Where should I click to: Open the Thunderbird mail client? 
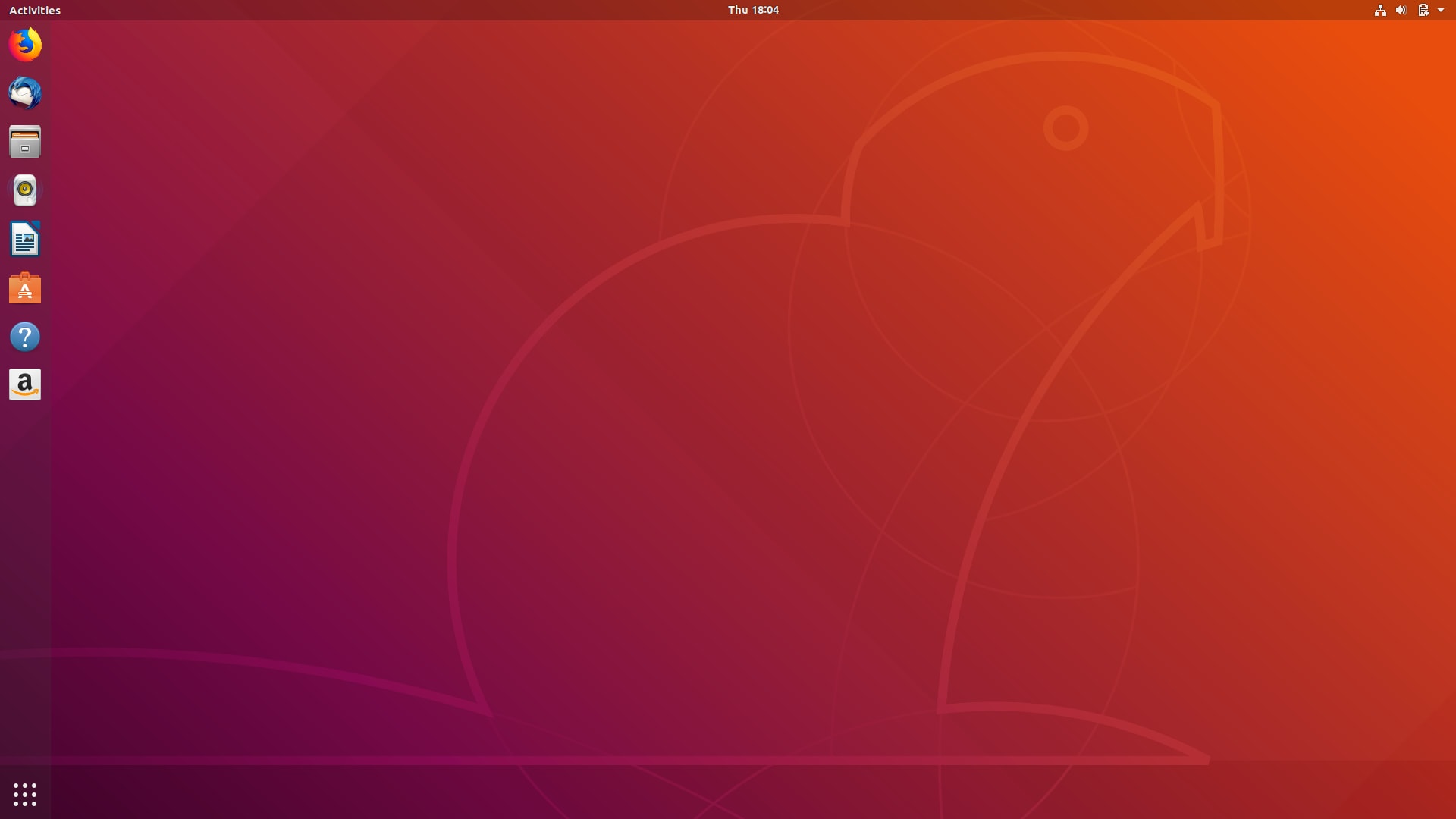[x=25, y=93]
